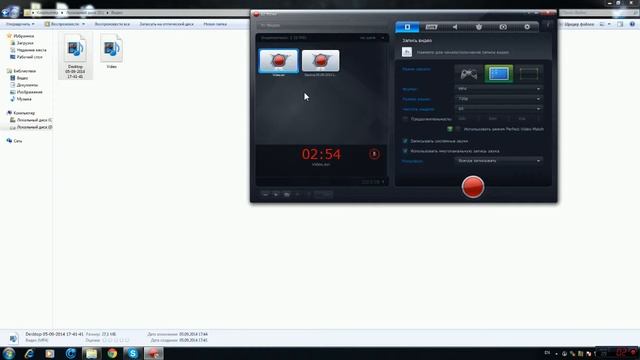This screenshot has height=360, width=640.
Task: Select the Video.avi recording thumbnail
Action: tap(278, 62)
